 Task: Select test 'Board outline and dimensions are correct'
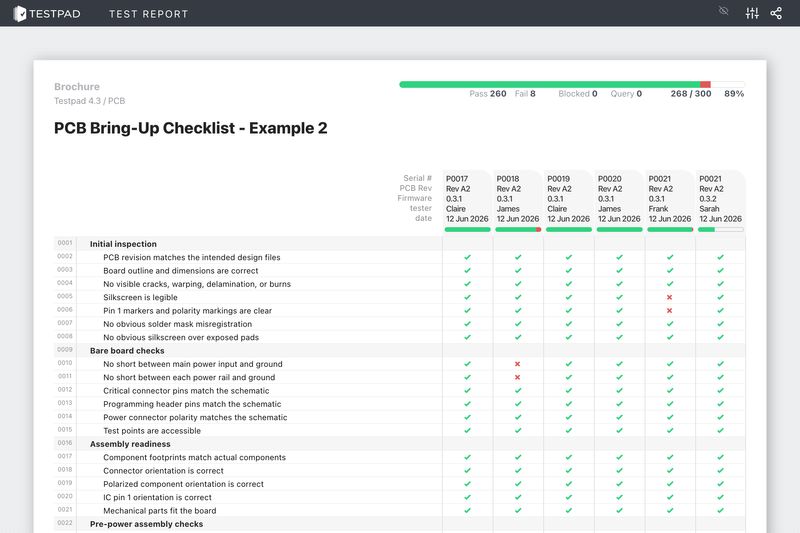click(181, 271)
